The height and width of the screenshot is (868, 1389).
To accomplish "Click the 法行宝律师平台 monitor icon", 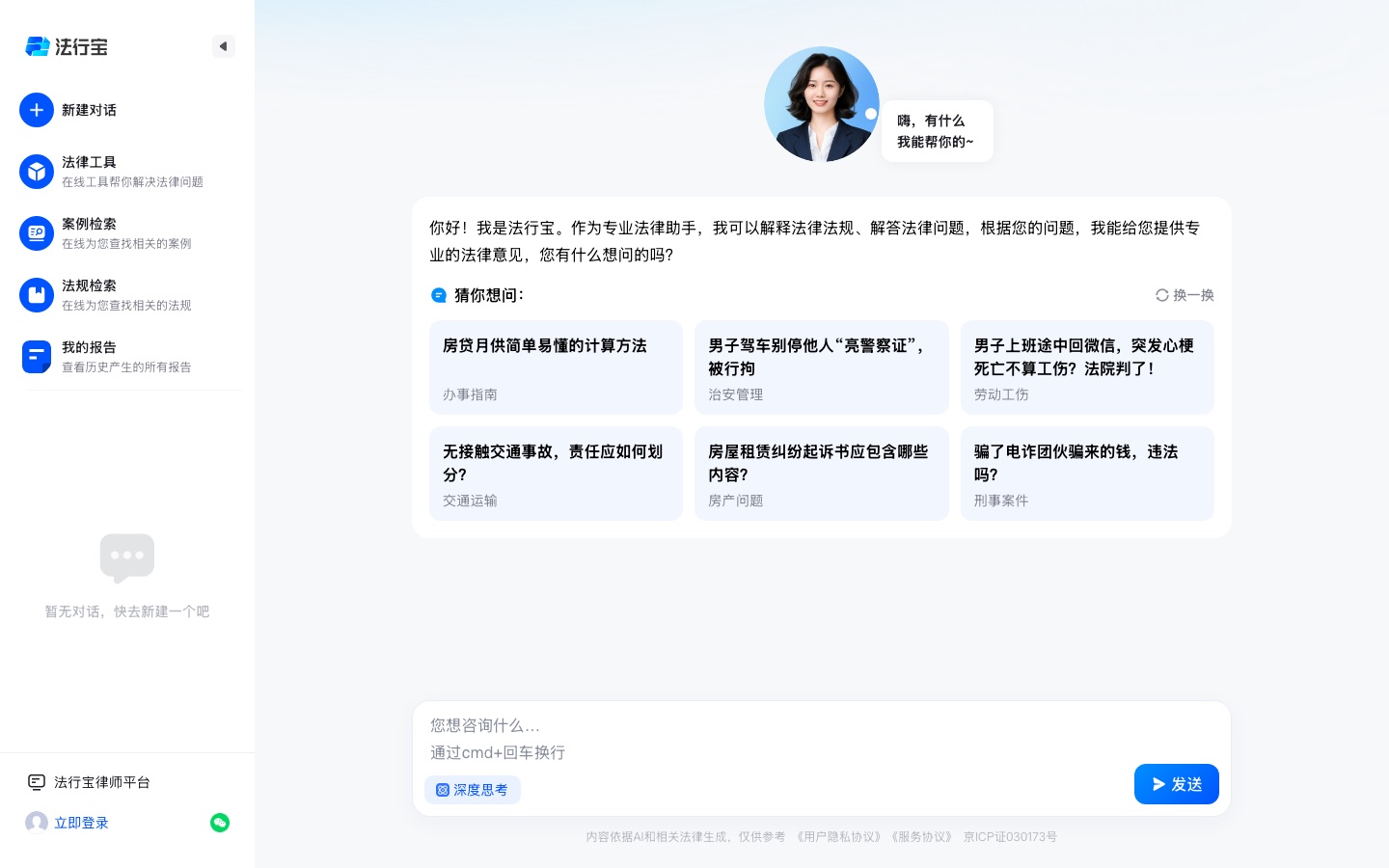I will 37,782.
